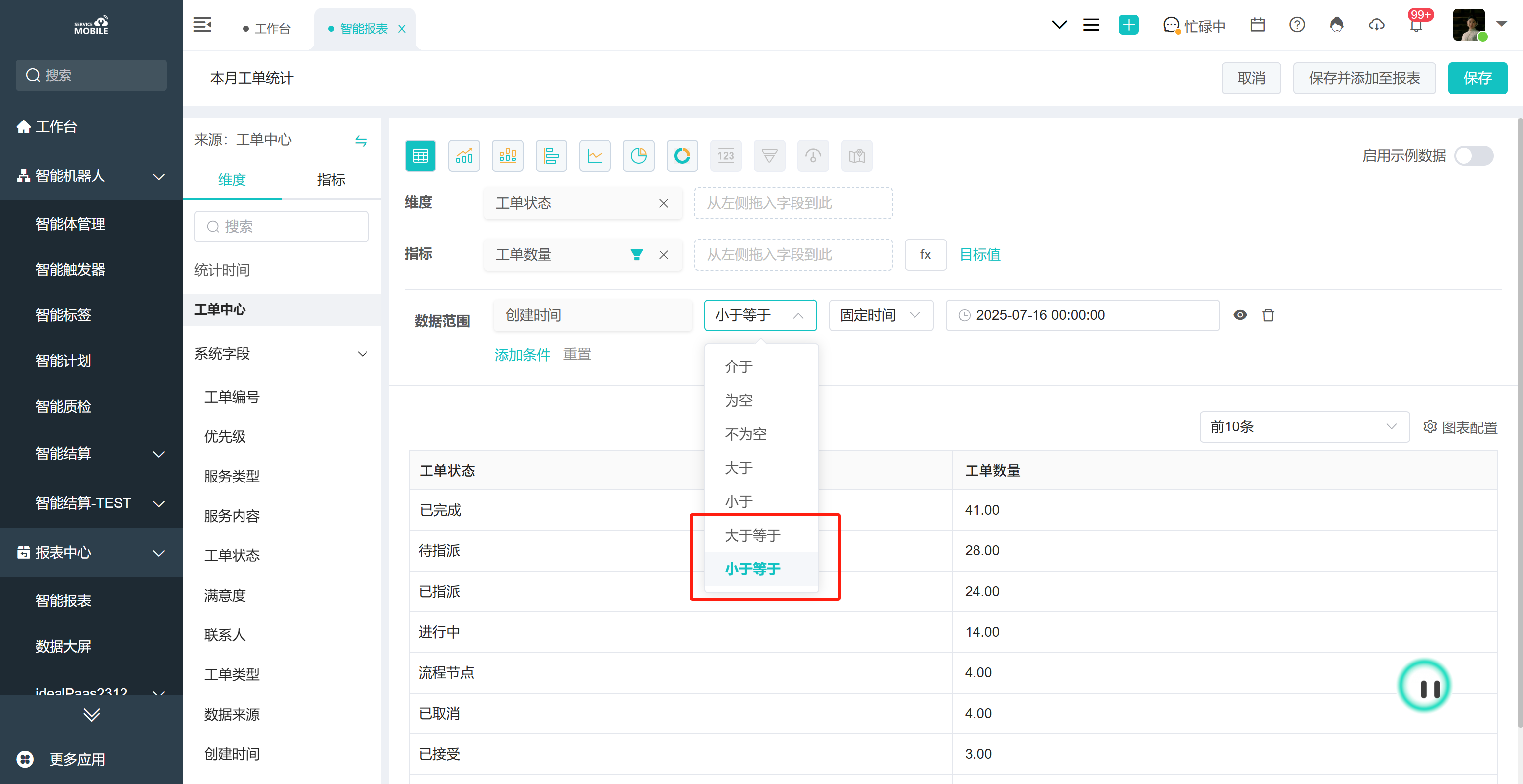This screenshot has height=784, width=1523.
Task: Open the header list menu icon
Action: pos(1091,25)
